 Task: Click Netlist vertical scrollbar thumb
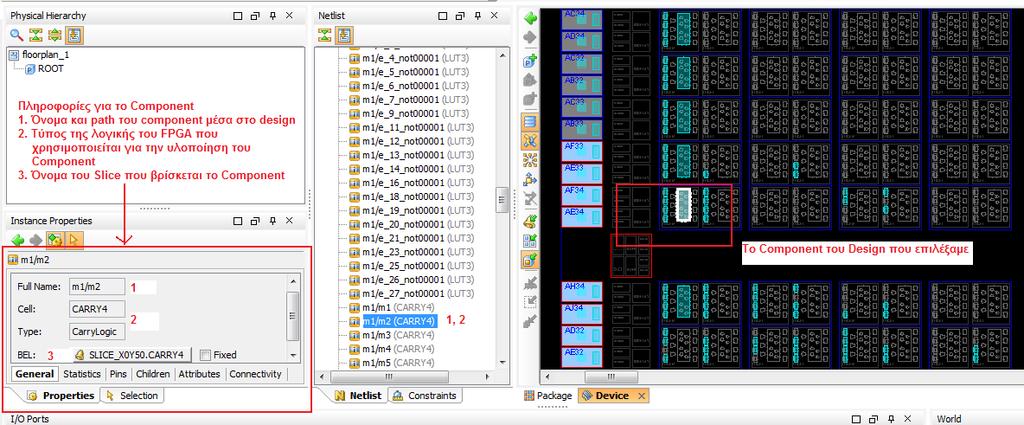502,199
